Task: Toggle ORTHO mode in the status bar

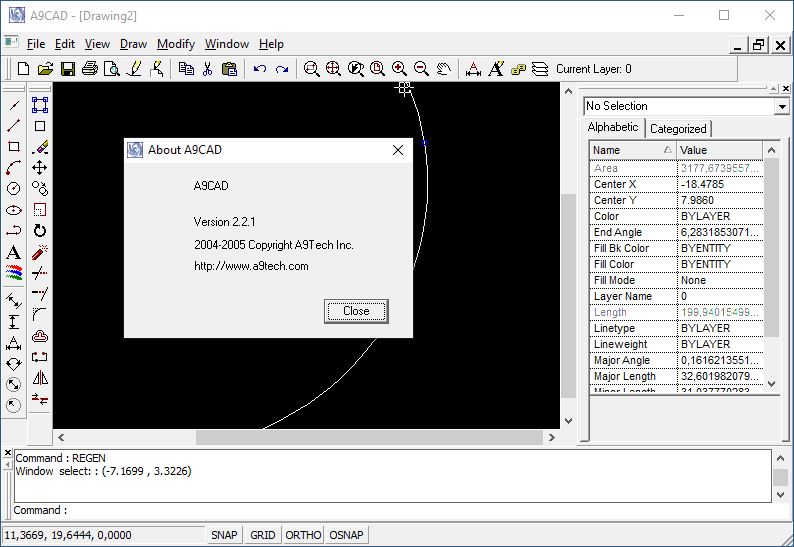Action: 303,535
